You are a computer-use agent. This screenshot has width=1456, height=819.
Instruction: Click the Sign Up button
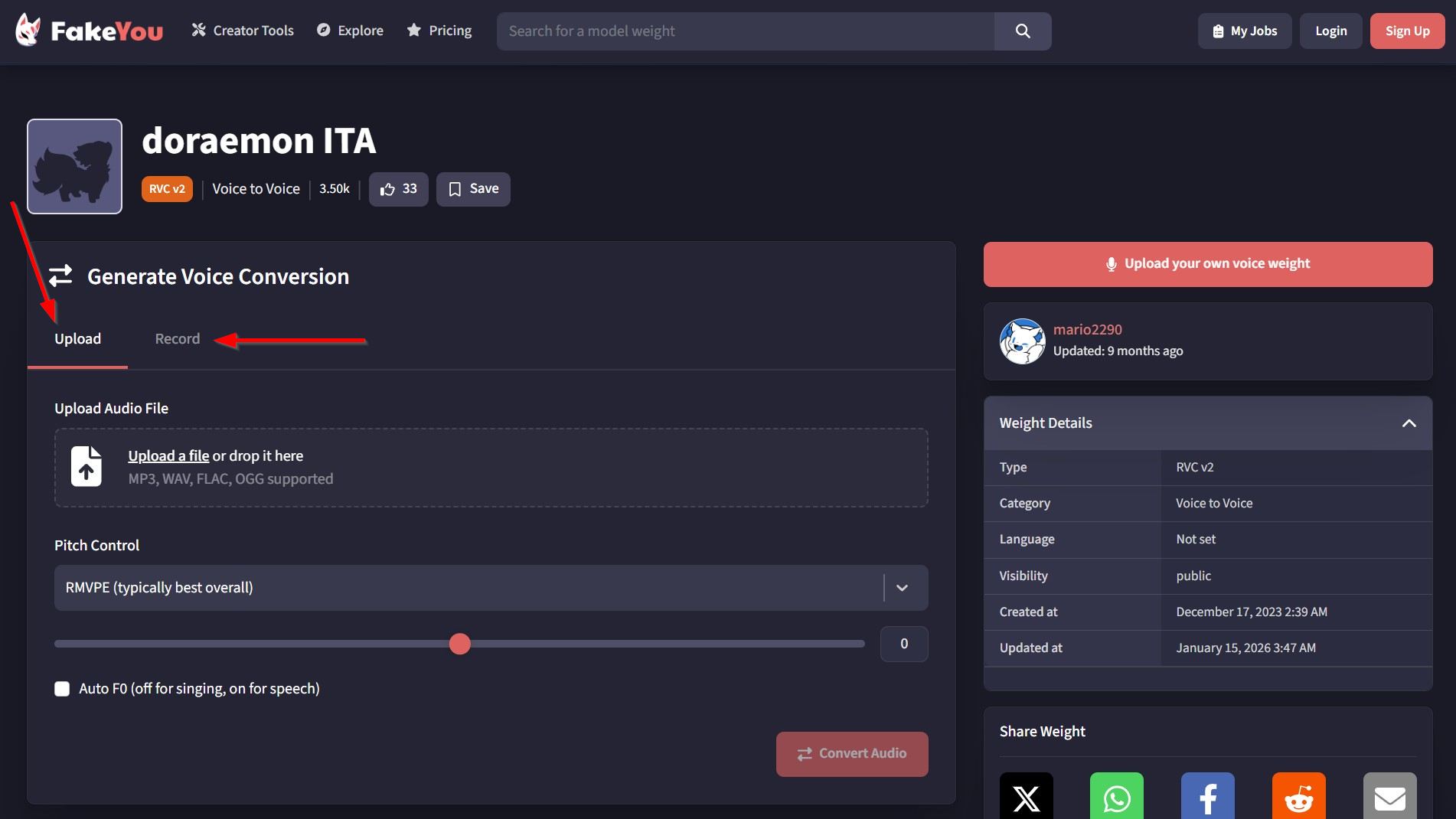click(1408, 31)
